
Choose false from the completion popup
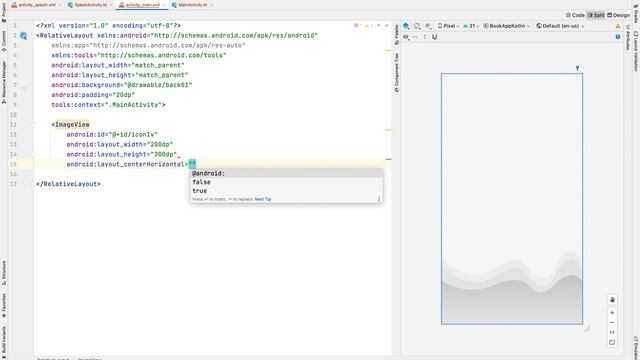287,182
